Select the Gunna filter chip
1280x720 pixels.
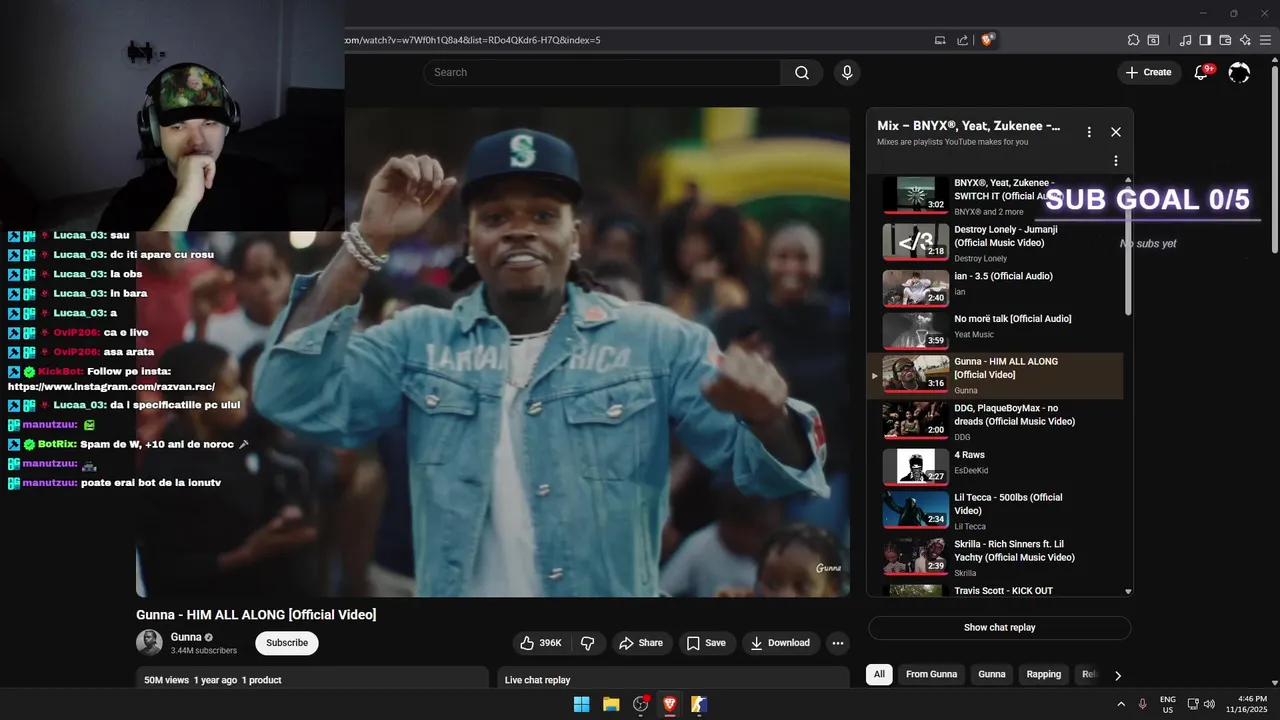tap(991, 674)
